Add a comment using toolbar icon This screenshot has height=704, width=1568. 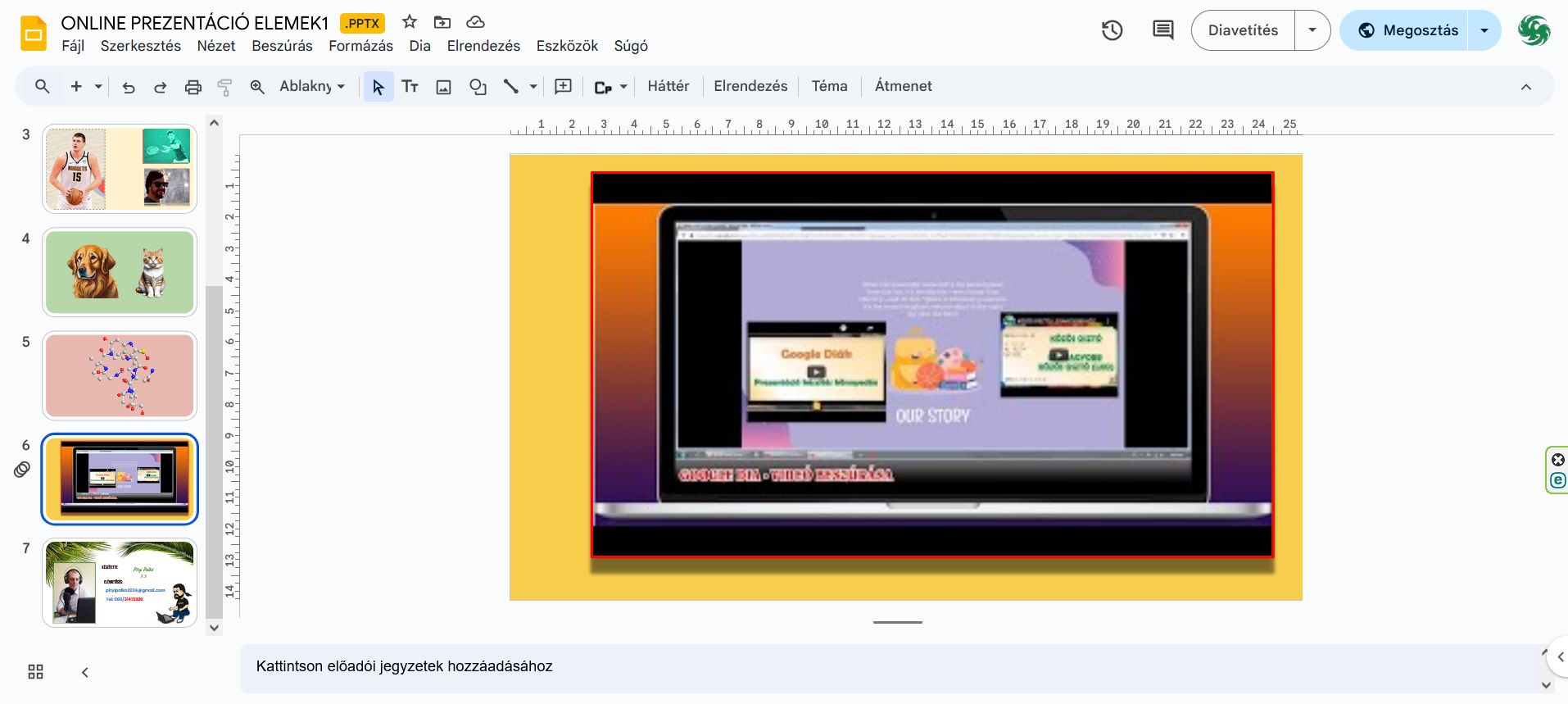[563, 87]
